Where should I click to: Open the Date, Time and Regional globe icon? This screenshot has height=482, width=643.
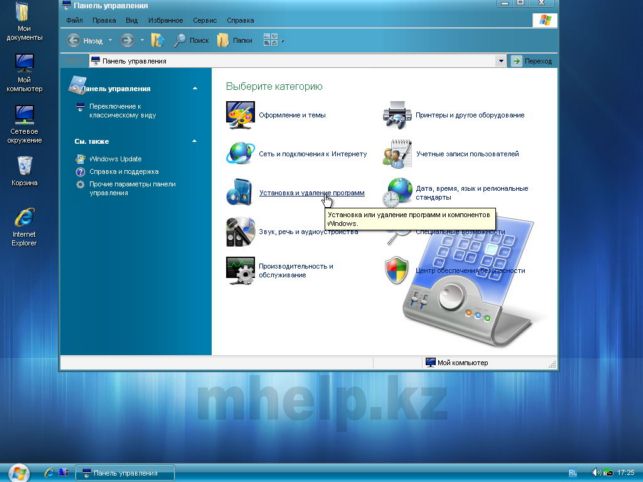click(397, 192)
